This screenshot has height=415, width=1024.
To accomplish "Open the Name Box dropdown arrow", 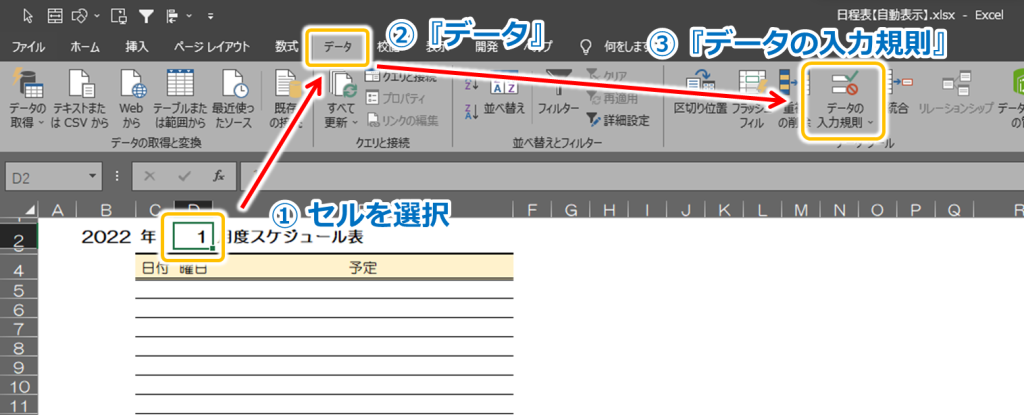I will point(93,176).
